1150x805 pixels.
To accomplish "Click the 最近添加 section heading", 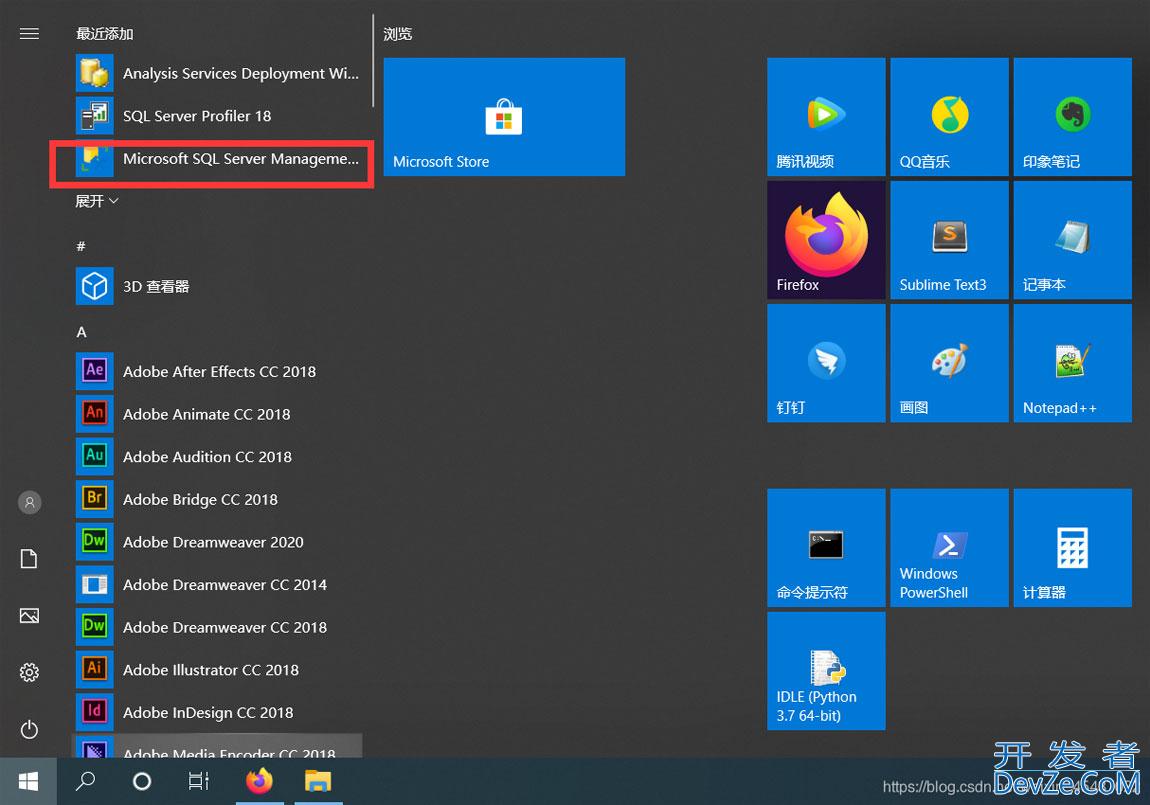I will click(x=105, y=34).
